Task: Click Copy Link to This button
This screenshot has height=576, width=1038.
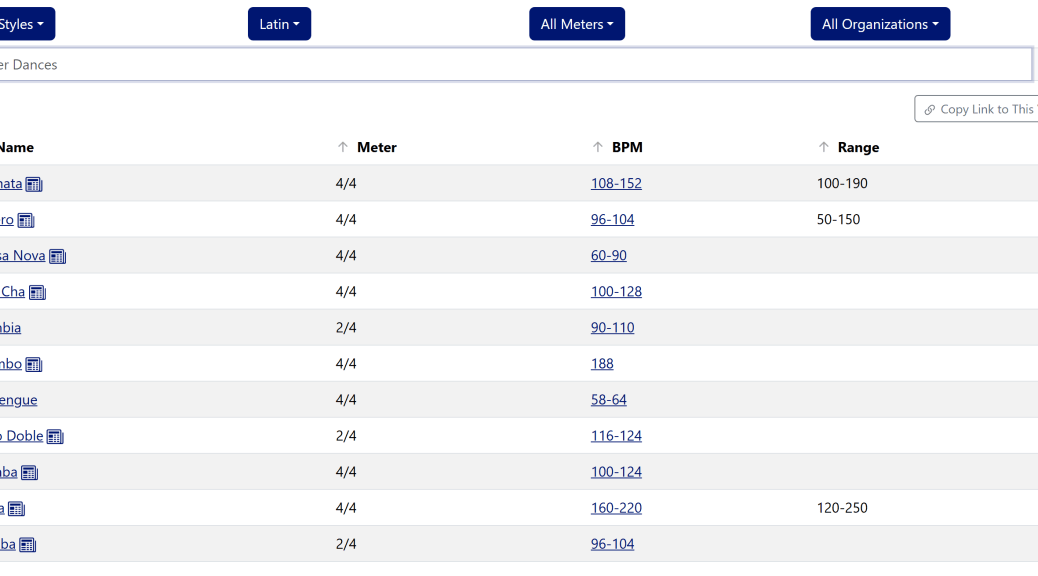Action: pyautogui.click(x=976, y=109)
